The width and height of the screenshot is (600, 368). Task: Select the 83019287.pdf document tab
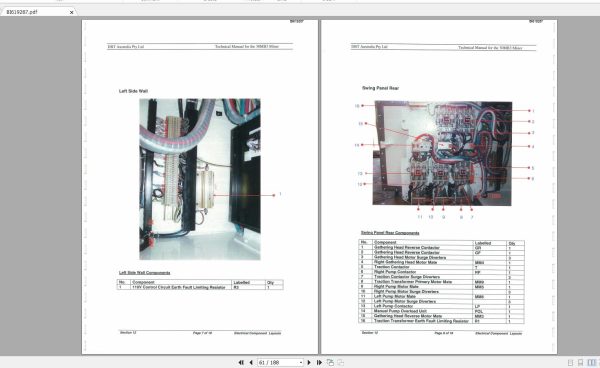coord(38,12)
